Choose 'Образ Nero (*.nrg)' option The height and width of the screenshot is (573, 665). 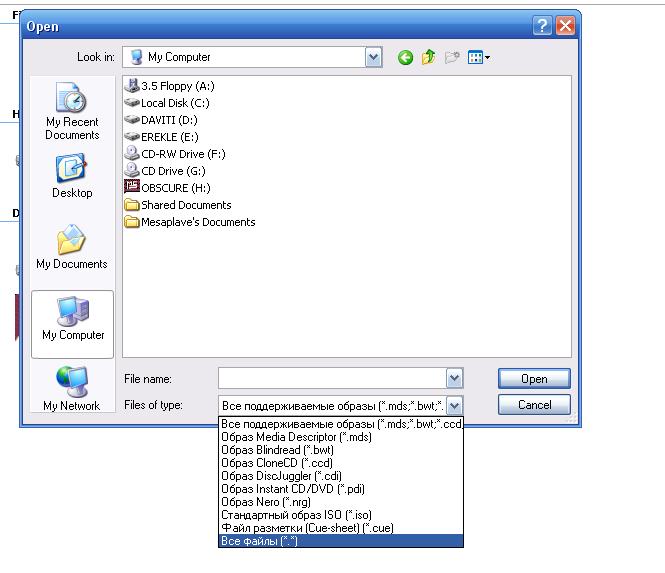click(341, 502)
